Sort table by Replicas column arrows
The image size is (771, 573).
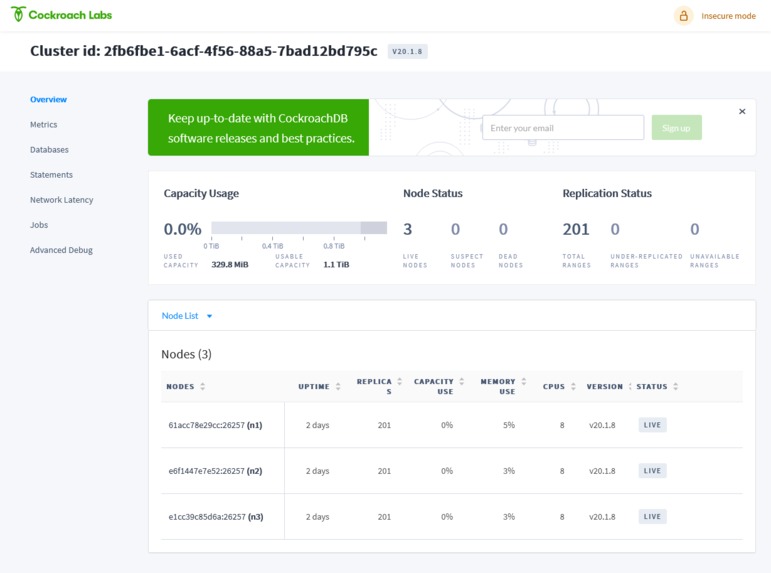pos(400,381)
